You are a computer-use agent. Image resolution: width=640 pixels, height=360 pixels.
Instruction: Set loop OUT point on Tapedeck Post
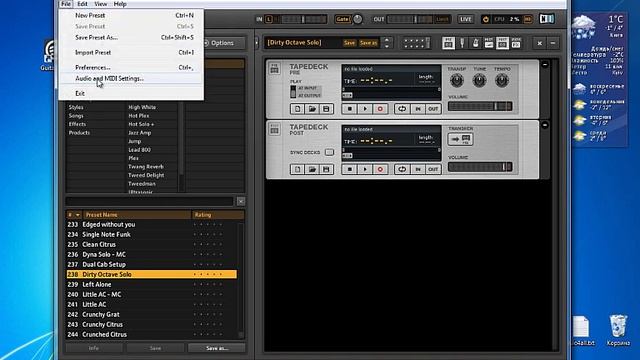point(433,169)
